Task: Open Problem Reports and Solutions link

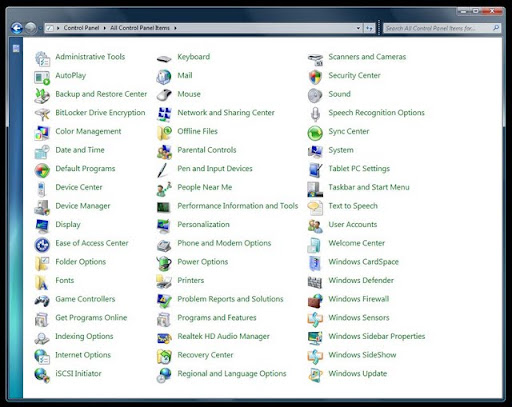Action: click(230, 299)
